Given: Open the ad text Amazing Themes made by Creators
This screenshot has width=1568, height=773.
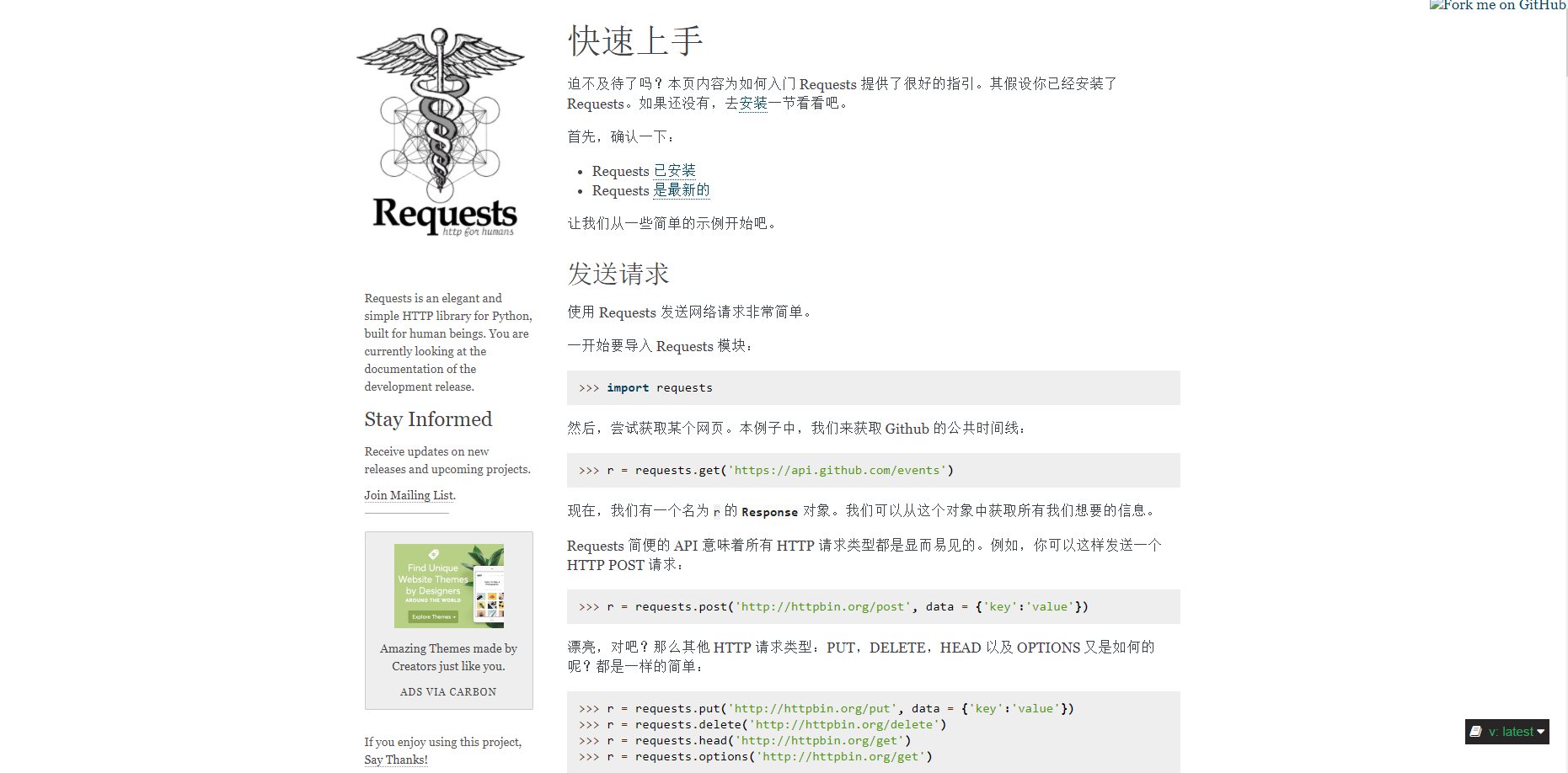Looking at the screenshot, I should [x=448, y=658].
